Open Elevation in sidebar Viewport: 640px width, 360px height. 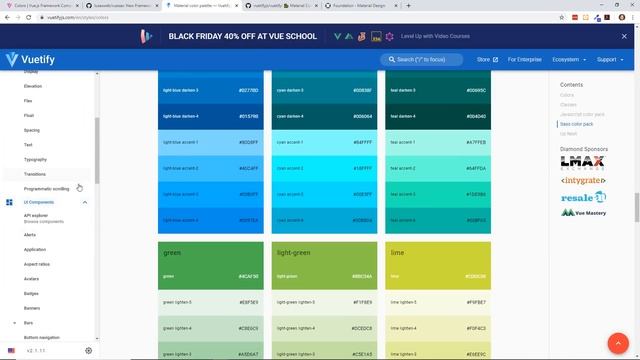33,86
